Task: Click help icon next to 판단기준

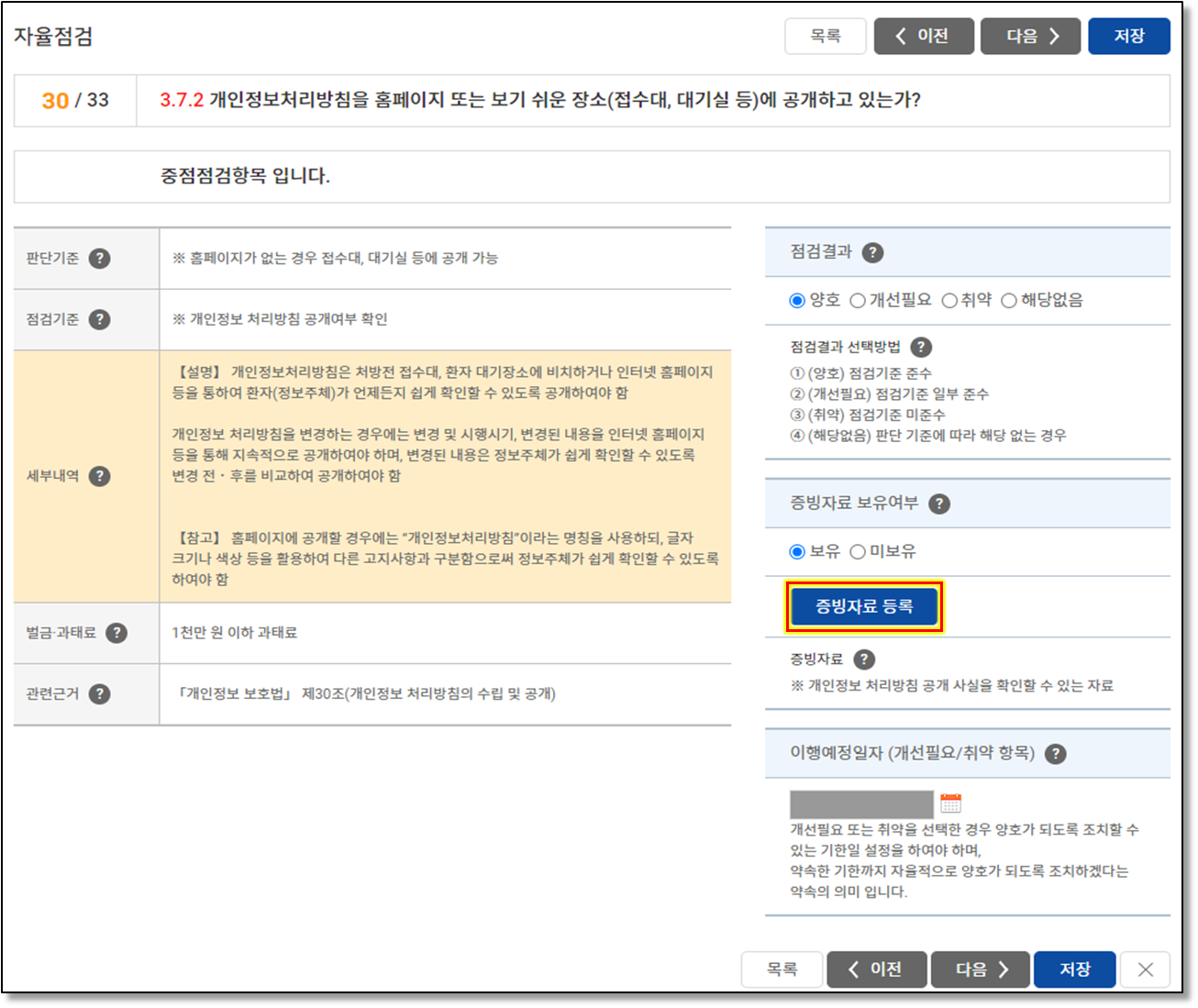Action: 99,259
